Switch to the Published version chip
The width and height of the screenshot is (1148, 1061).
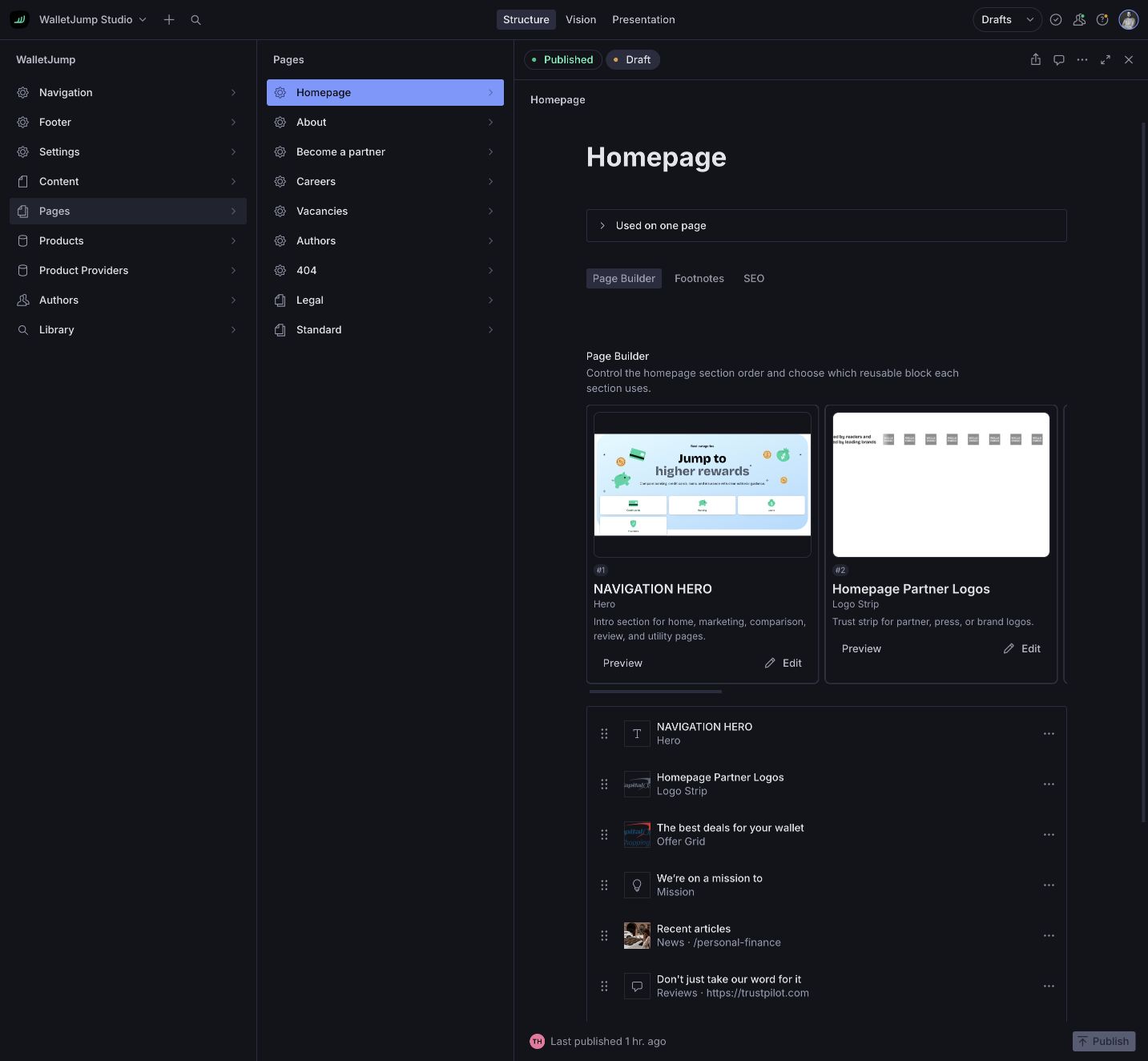(x=562, y=59)
